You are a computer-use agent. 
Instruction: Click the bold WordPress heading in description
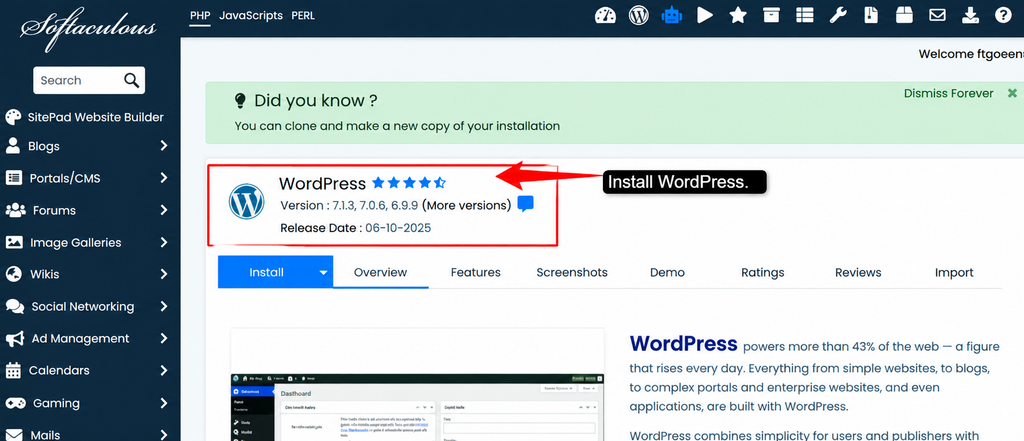click(683, 344)
